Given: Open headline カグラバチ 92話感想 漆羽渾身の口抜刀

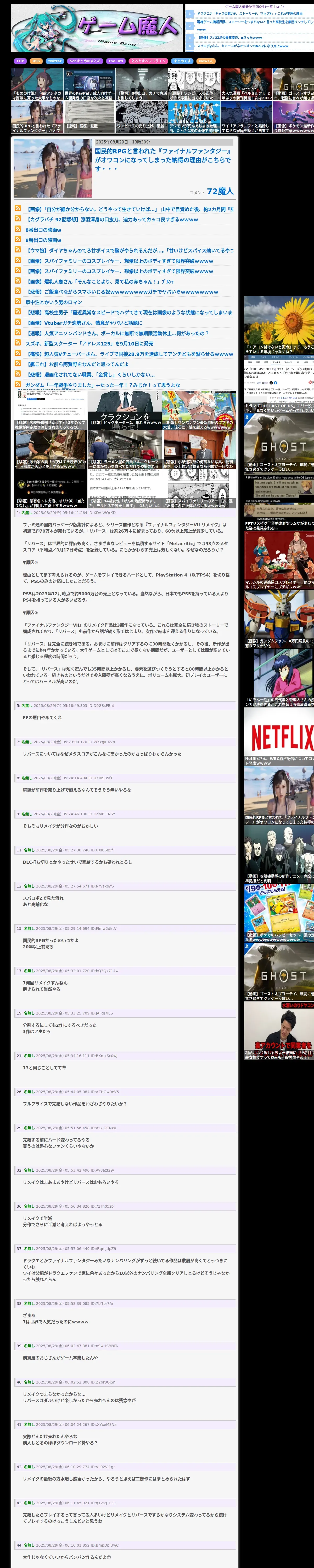Looking at the screenshot, I should 111,219.
